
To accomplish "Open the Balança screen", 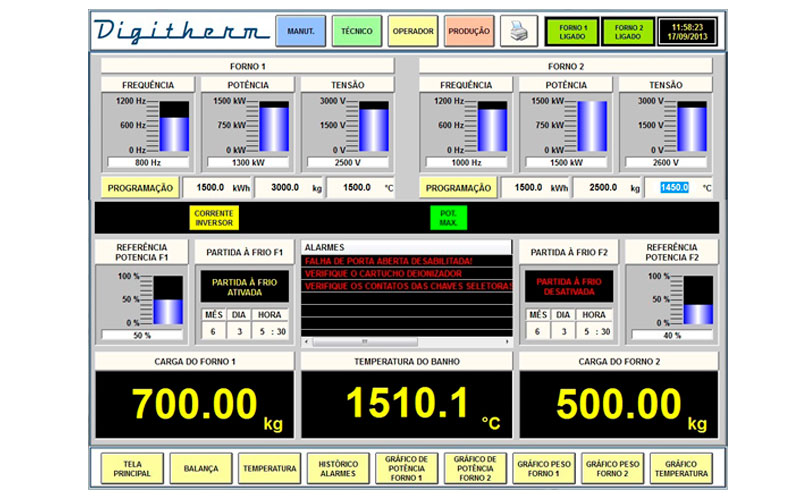I will (200, 468).
